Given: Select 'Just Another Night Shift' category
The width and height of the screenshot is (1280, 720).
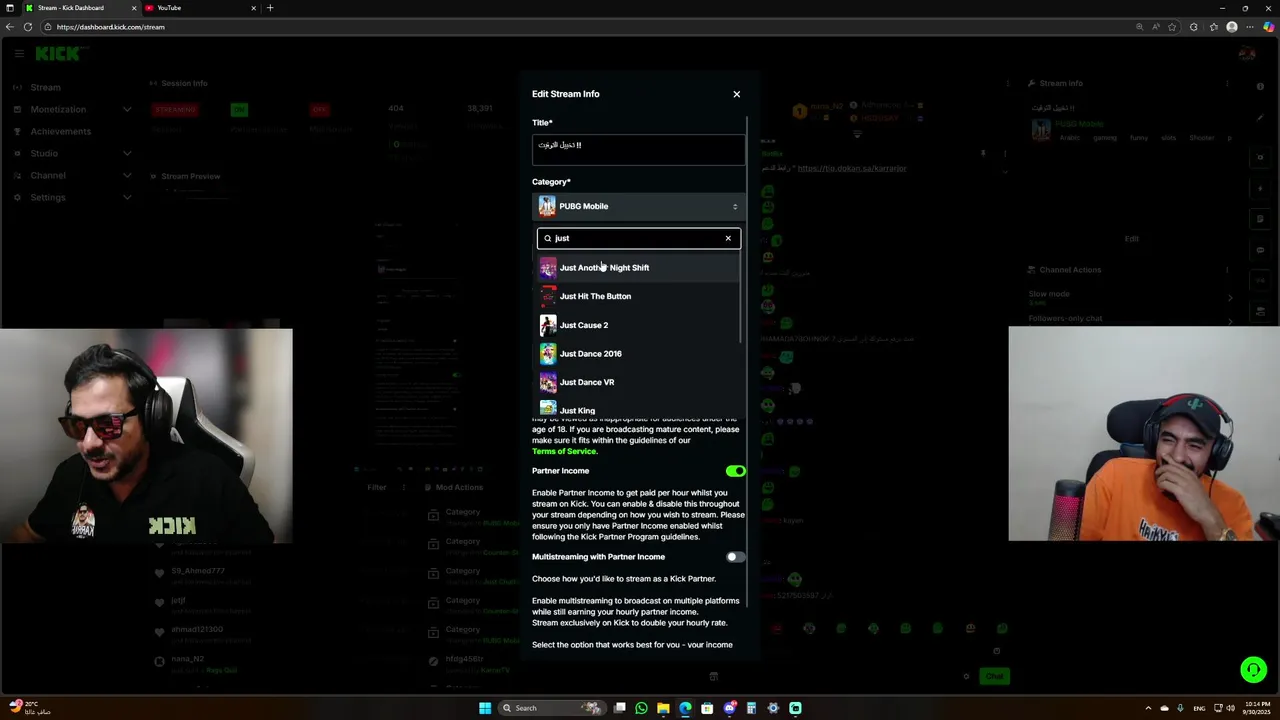Looking at the screenshot, I should [x=638, y=268].
